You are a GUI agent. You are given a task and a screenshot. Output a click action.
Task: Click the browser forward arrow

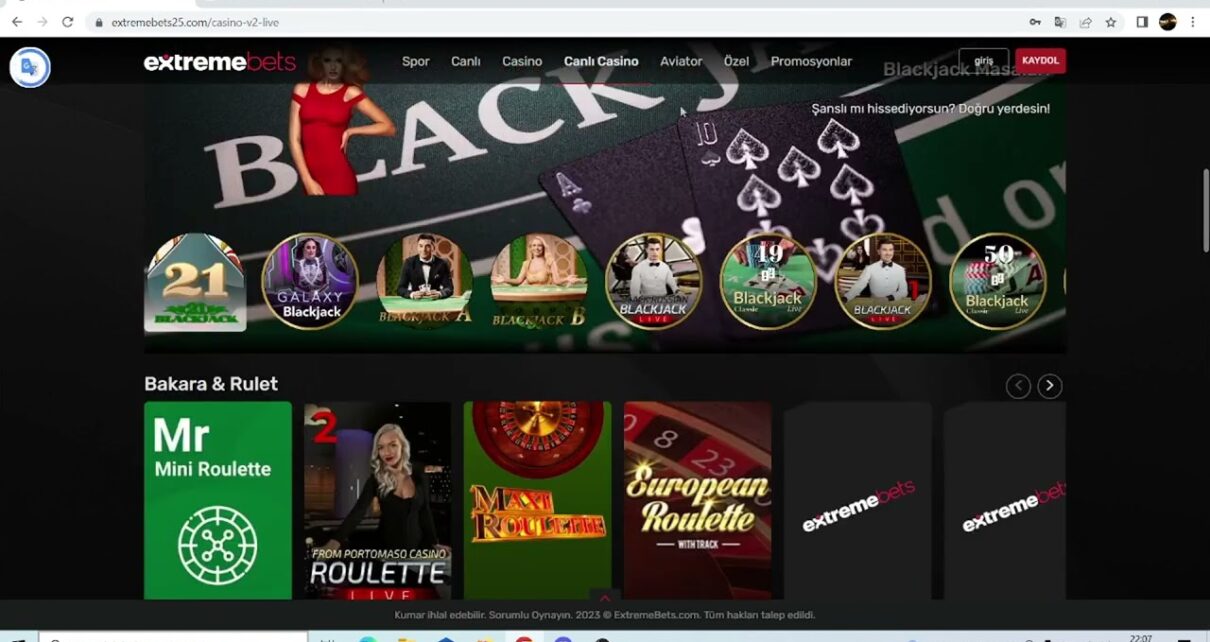[42, 22]
